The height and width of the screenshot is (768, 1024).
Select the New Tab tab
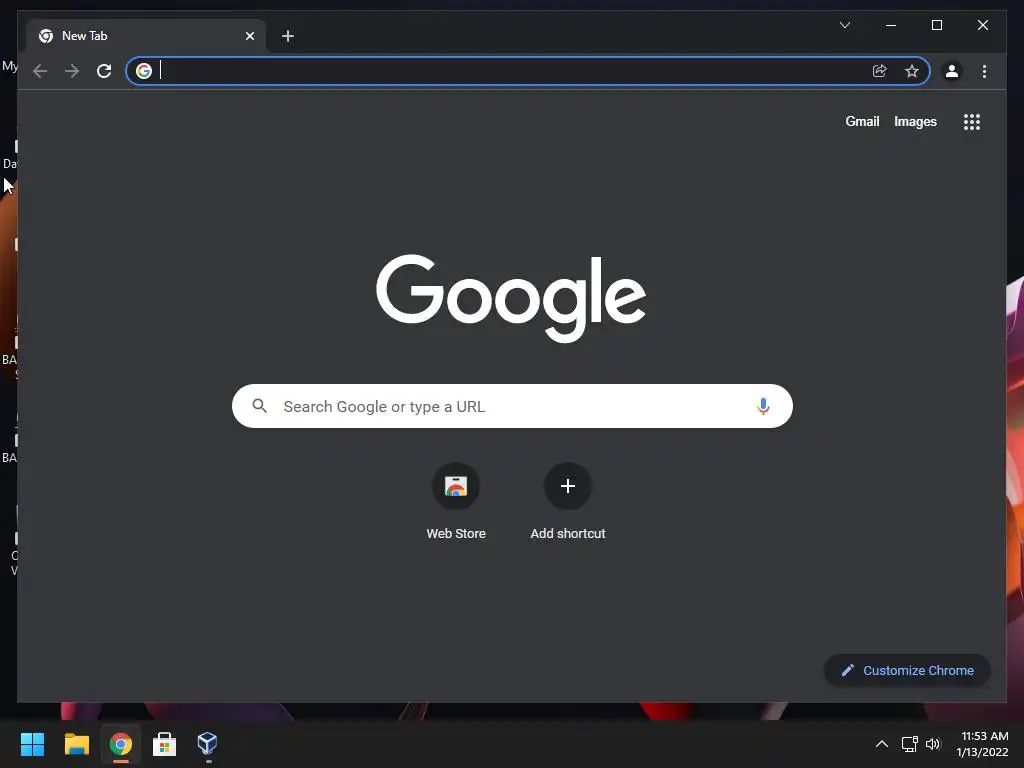click(x=146, y=36)
